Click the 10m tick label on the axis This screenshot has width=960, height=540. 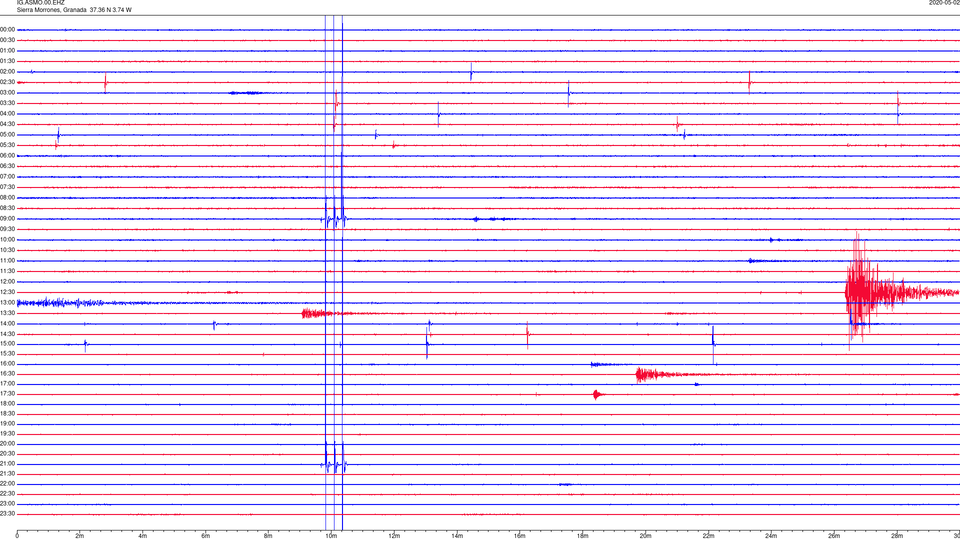tap(331, 536)
